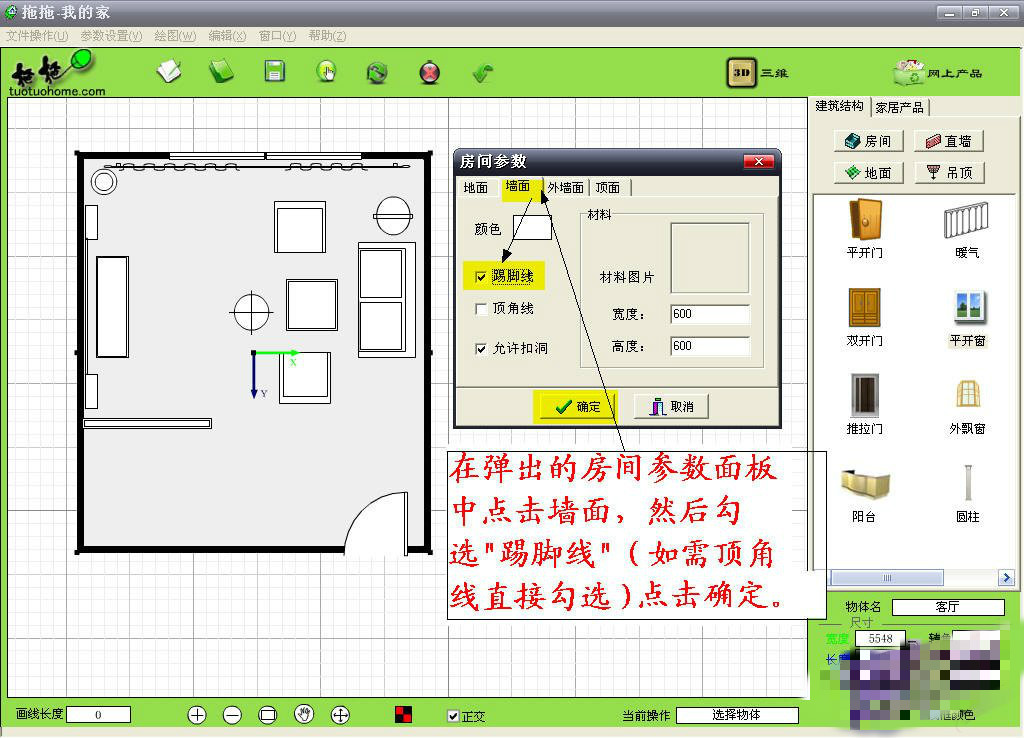The height and width of the screenshot is (738, 1024).
Task: Switch to 墙面 tab in dialog
Action: coord(518,186)
